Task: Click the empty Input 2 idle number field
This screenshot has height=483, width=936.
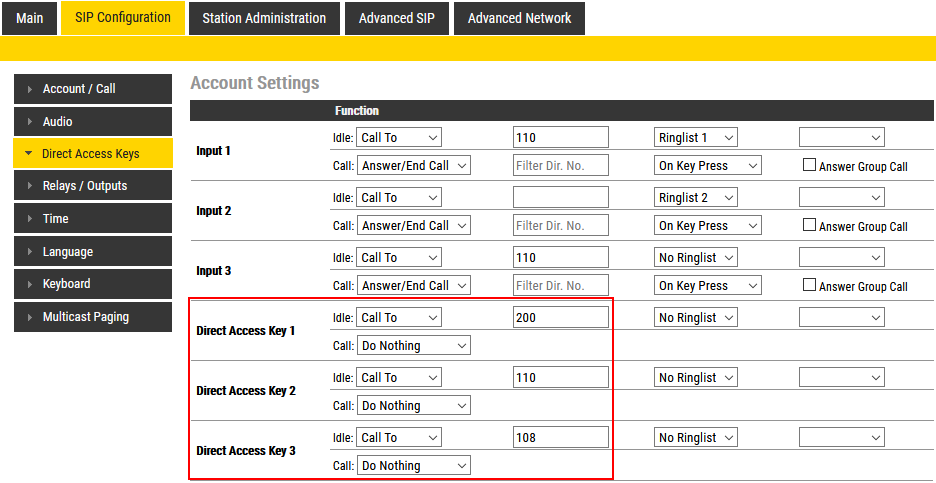Action: point(560,198)
